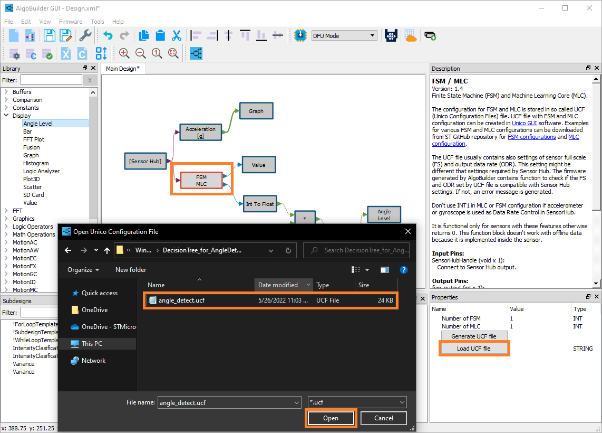
Task: Click the Paste clipboard icon
Action: 160,35
